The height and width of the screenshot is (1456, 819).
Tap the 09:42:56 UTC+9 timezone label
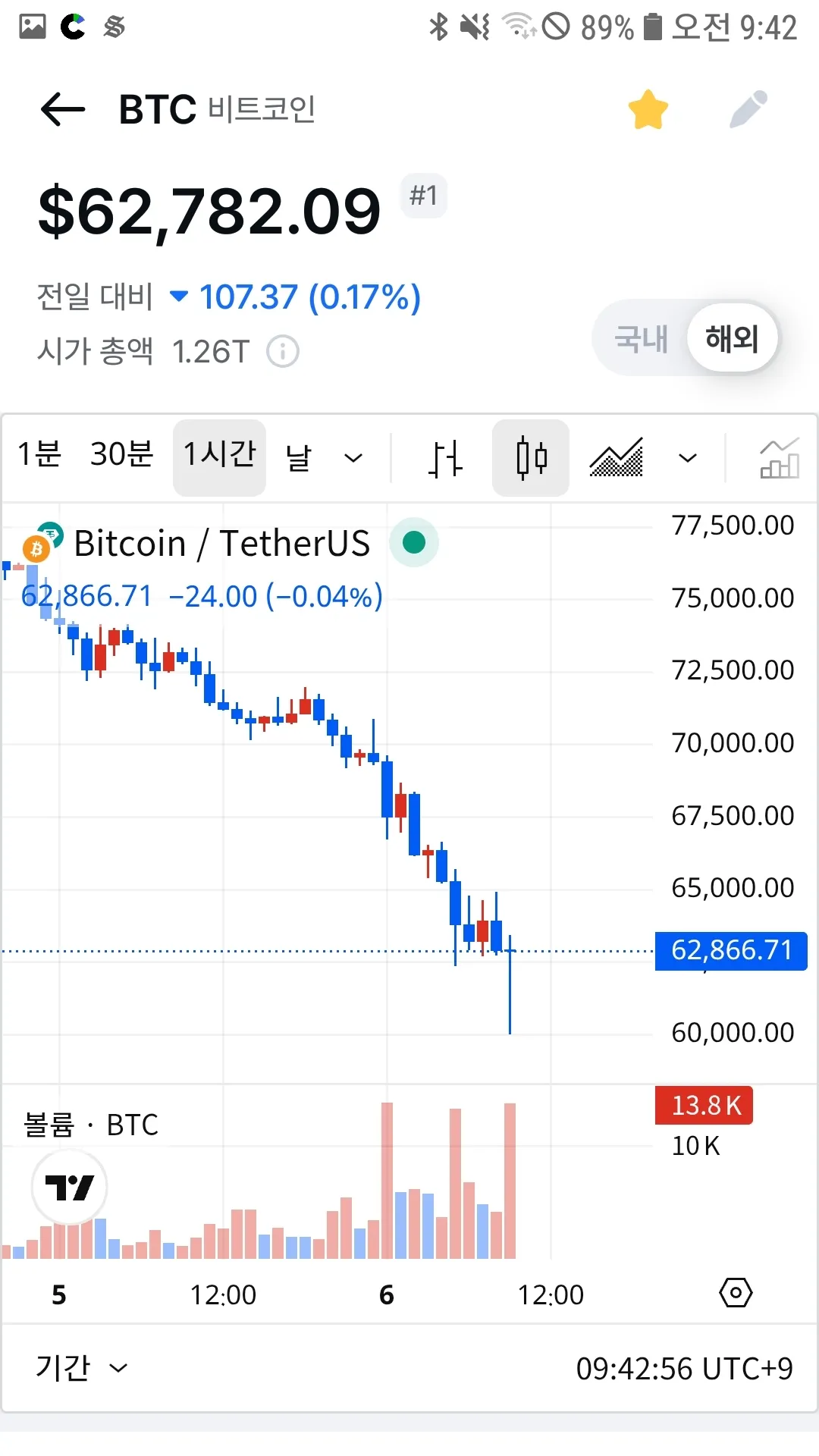(684, 1369)
